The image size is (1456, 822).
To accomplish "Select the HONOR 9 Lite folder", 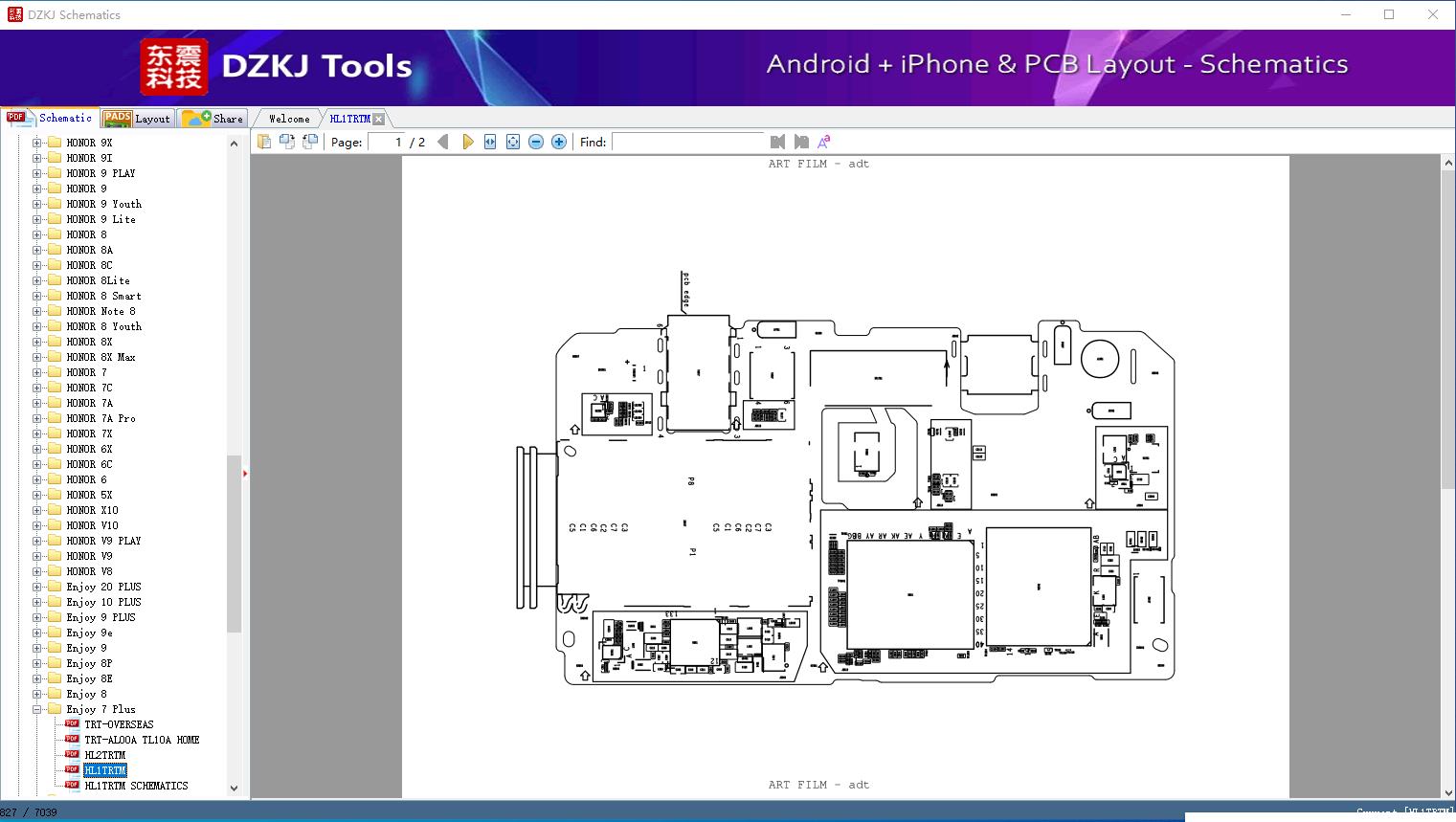I will (x=101, y=219).
